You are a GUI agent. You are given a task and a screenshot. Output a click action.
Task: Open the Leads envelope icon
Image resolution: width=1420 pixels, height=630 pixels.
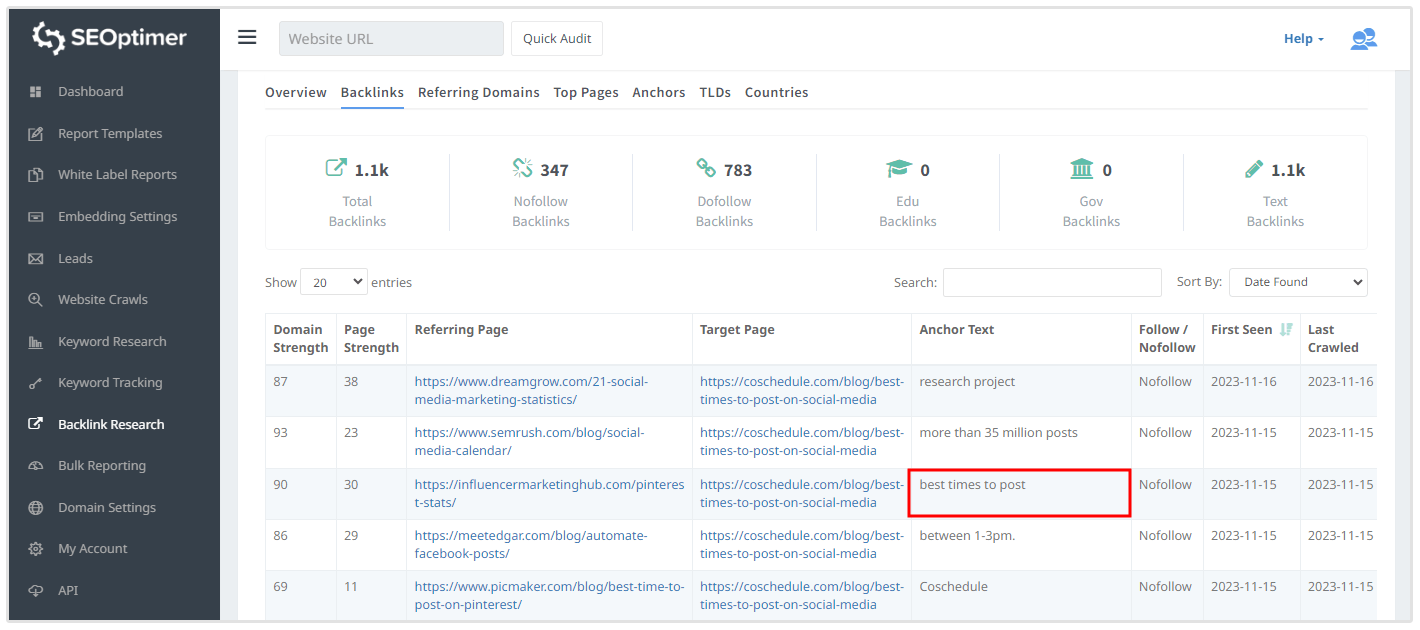36,259
